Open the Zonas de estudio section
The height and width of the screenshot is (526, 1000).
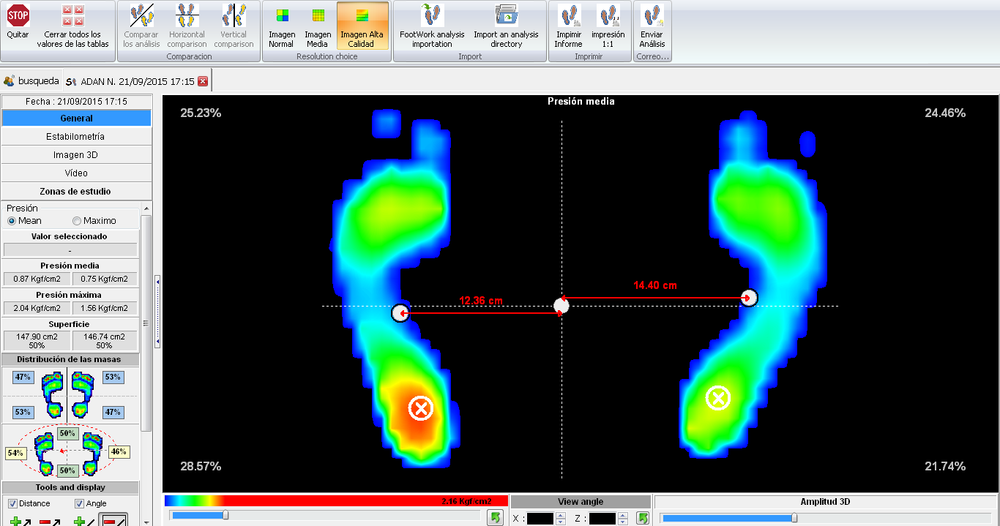77,191
